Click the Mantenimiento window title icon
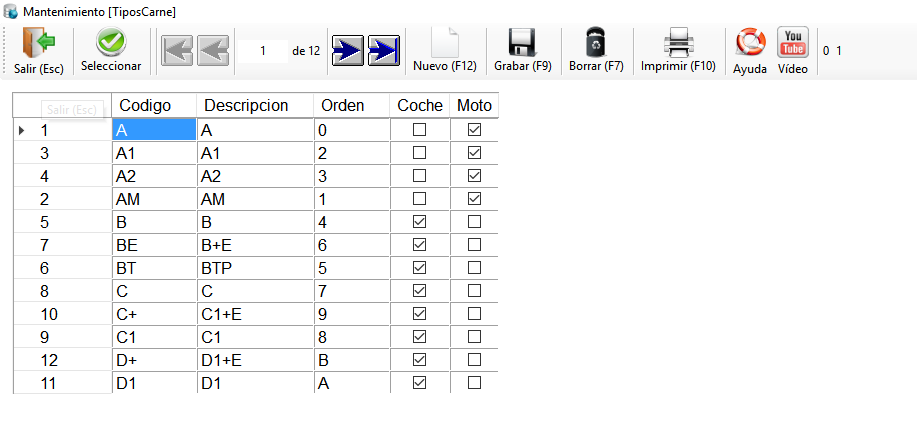Screen dimensions: 917x421 coord(10,11)
